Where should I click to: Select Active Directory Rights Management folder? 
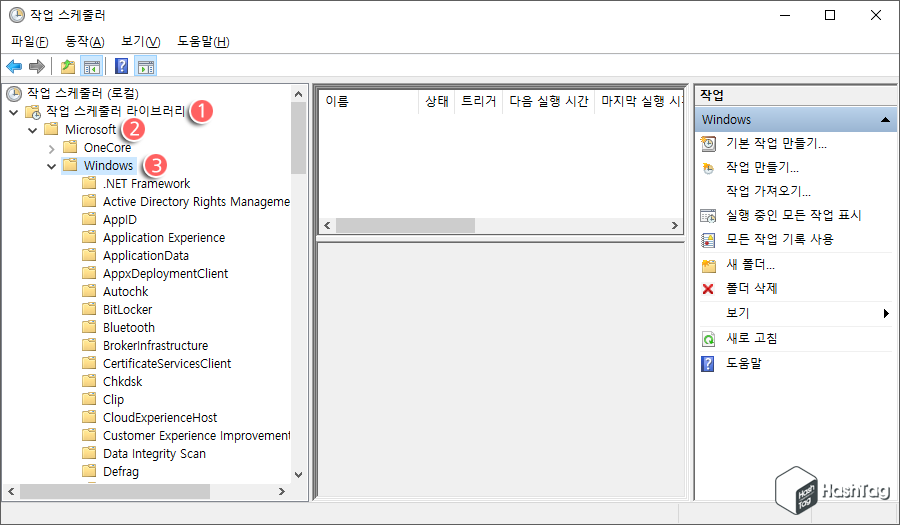(196, 201)
